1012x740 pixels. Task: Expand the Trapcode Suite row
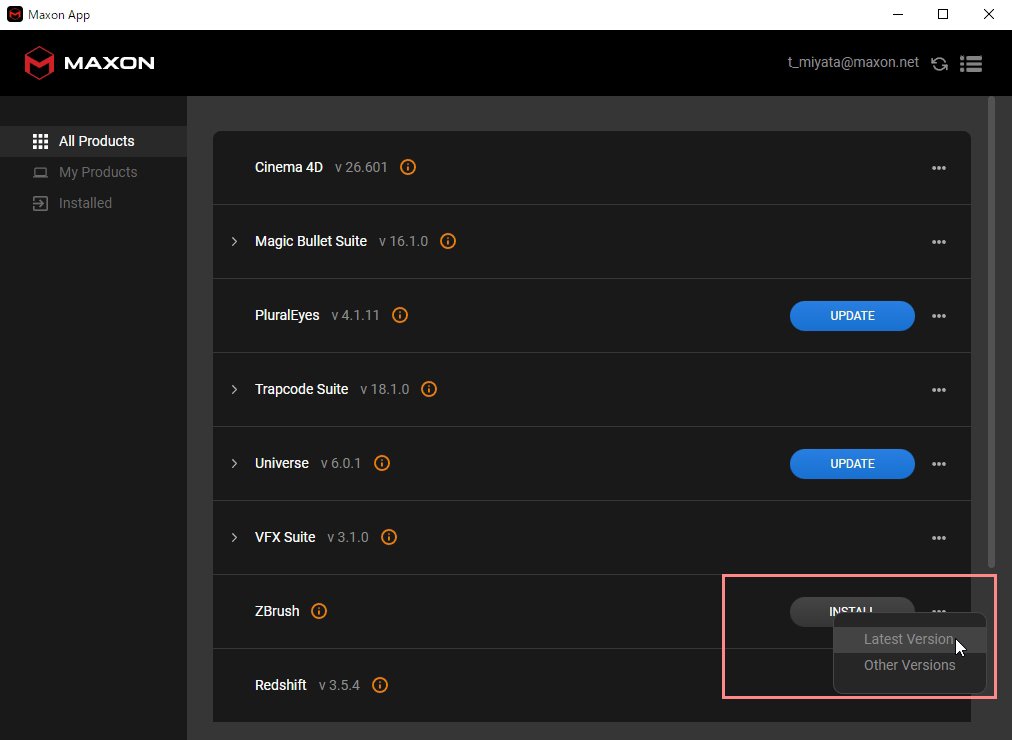coord(234,389)
